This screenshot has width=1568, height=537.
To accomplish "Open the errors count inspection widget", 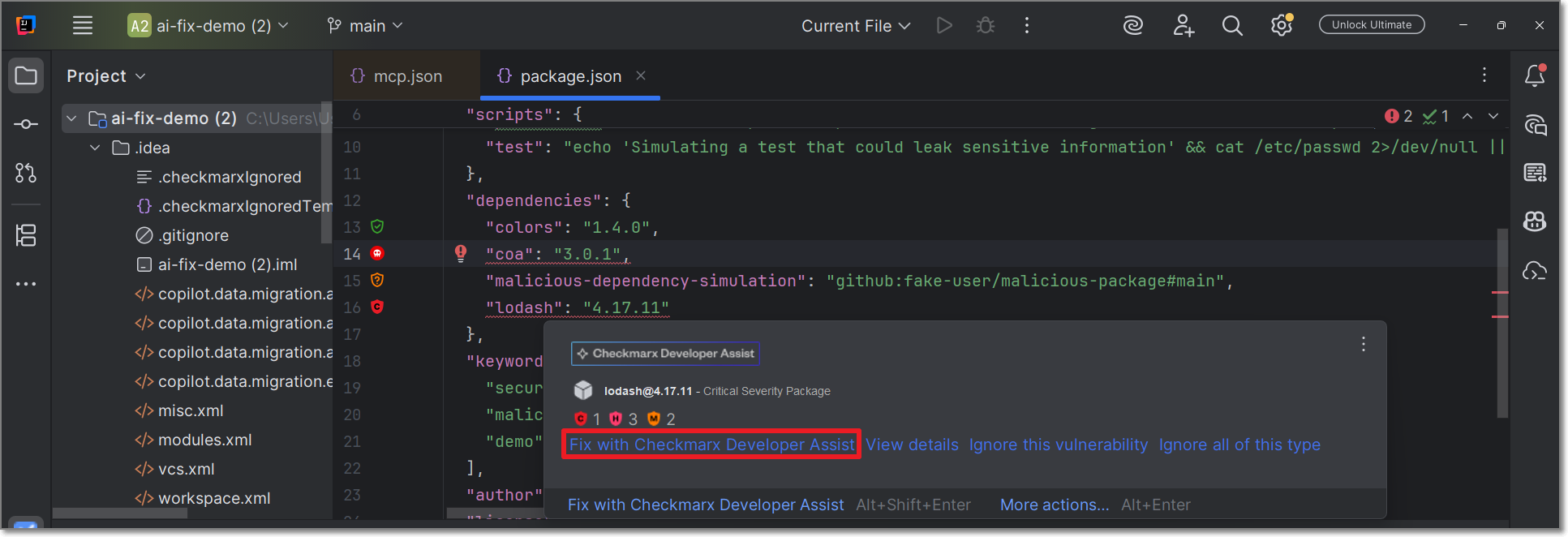I will (1399, 116).
